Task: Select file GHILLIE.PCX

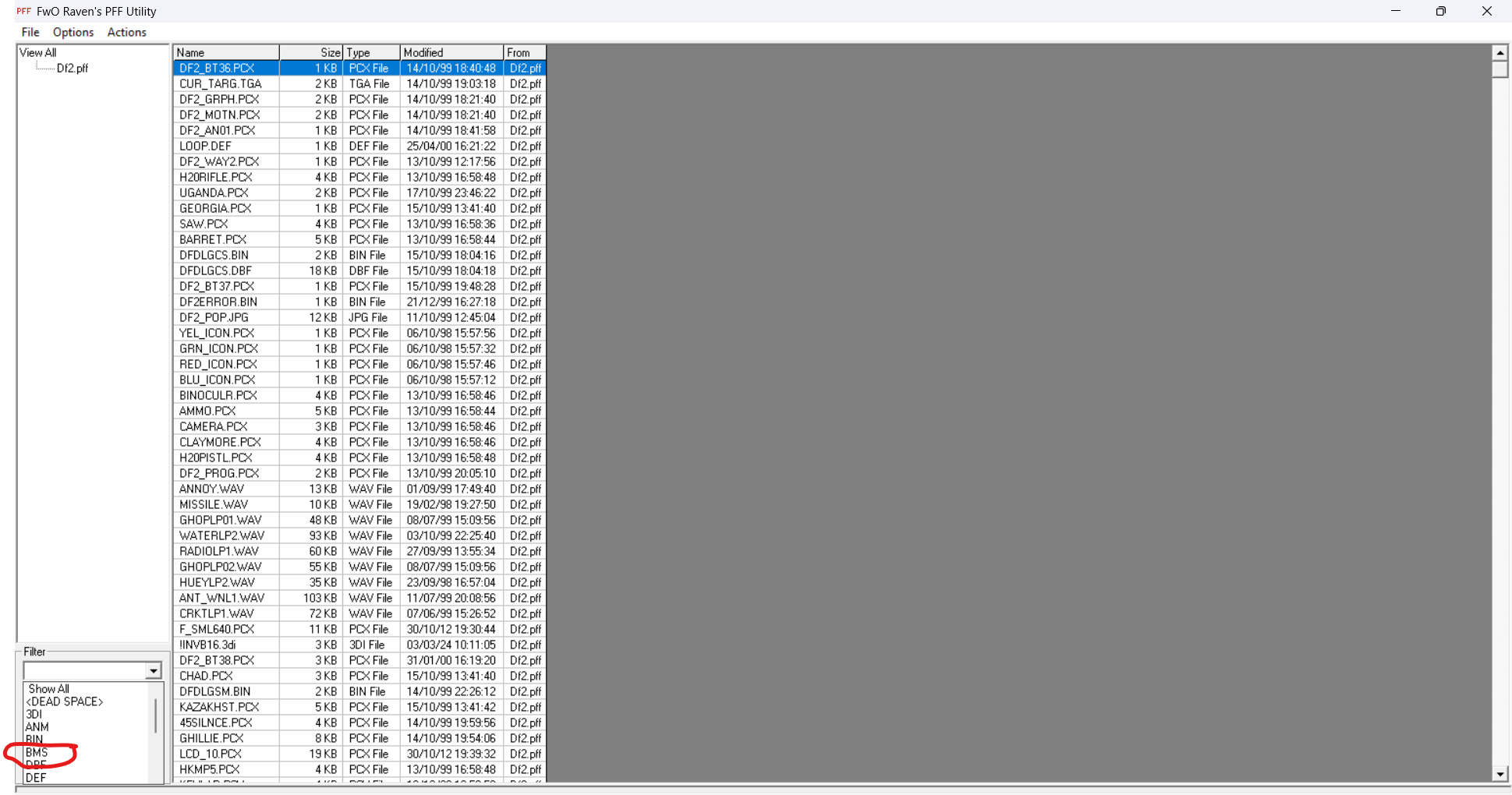Action: click(x=211, y=738)
